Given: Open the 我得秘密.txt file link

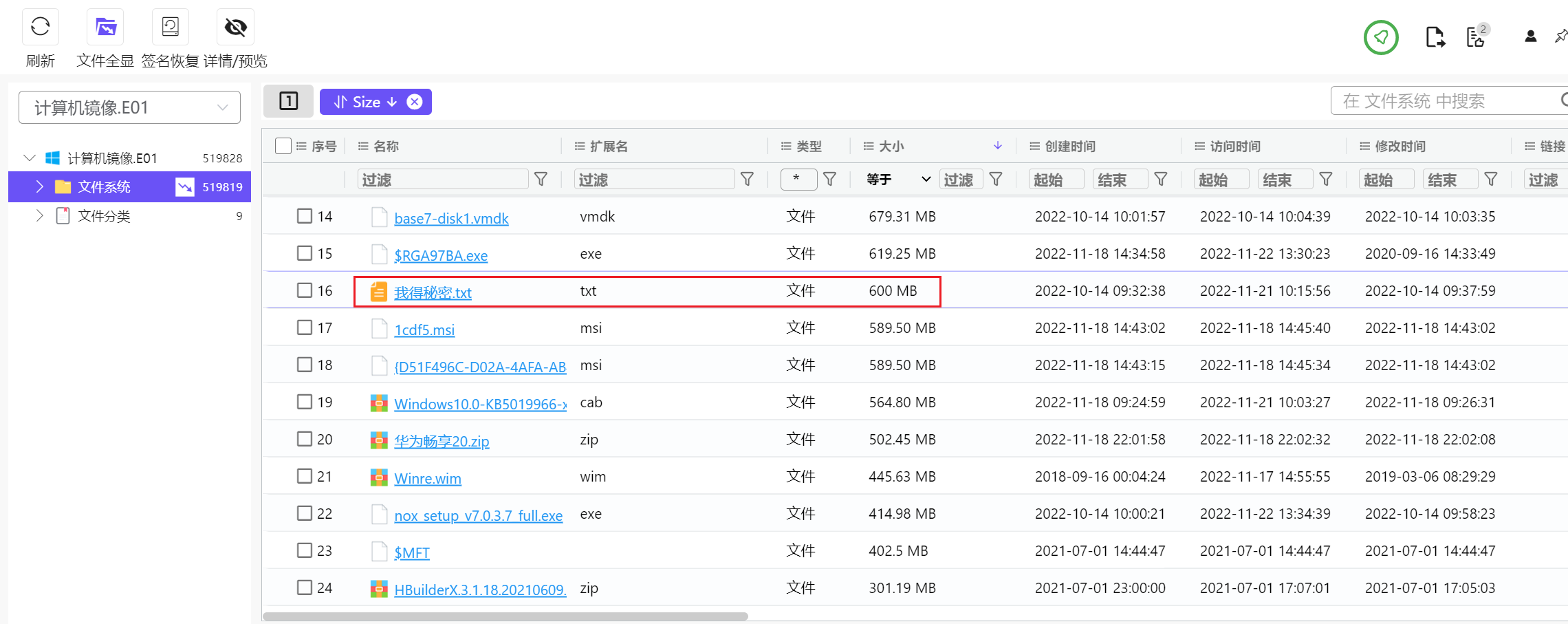Looking at the screenshot, I should tap(433, 292).
